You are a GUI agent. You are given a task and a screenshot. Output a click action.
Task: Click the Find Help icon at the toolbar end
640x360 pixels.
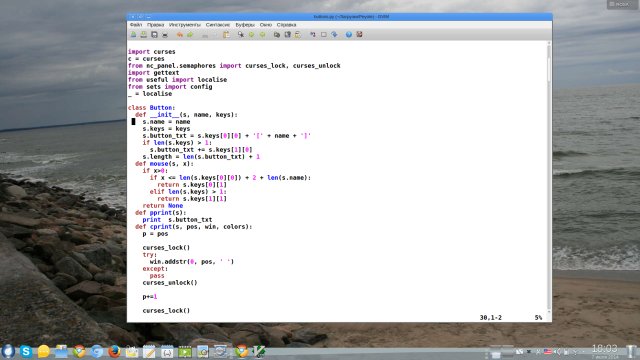pyautogui.click(x=359, y=35)
